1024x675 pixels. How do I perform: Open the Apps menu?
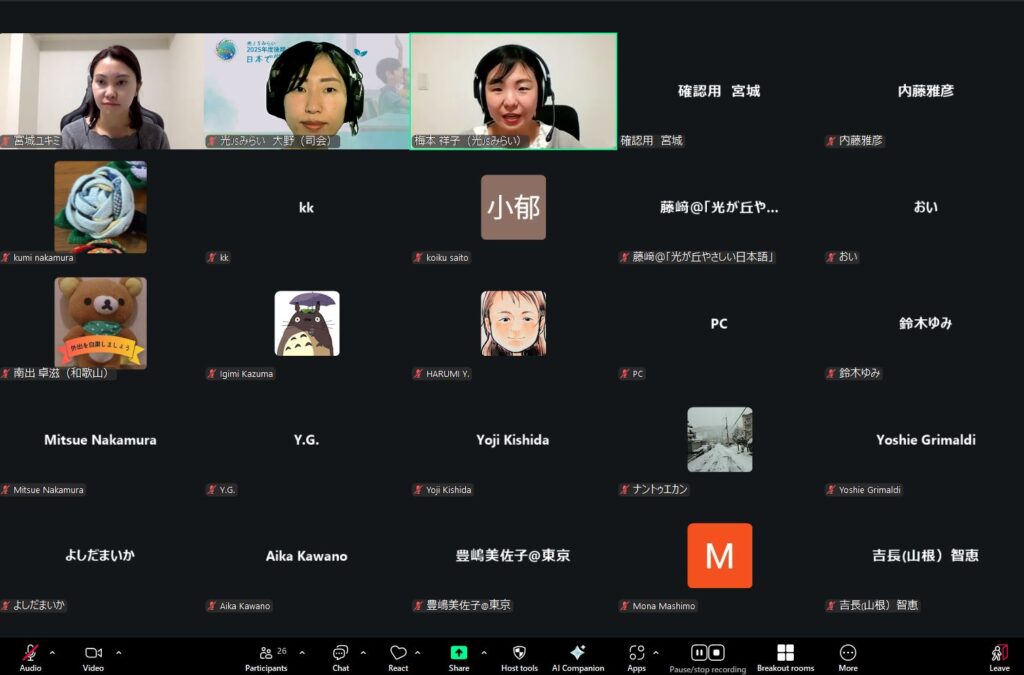637,653
